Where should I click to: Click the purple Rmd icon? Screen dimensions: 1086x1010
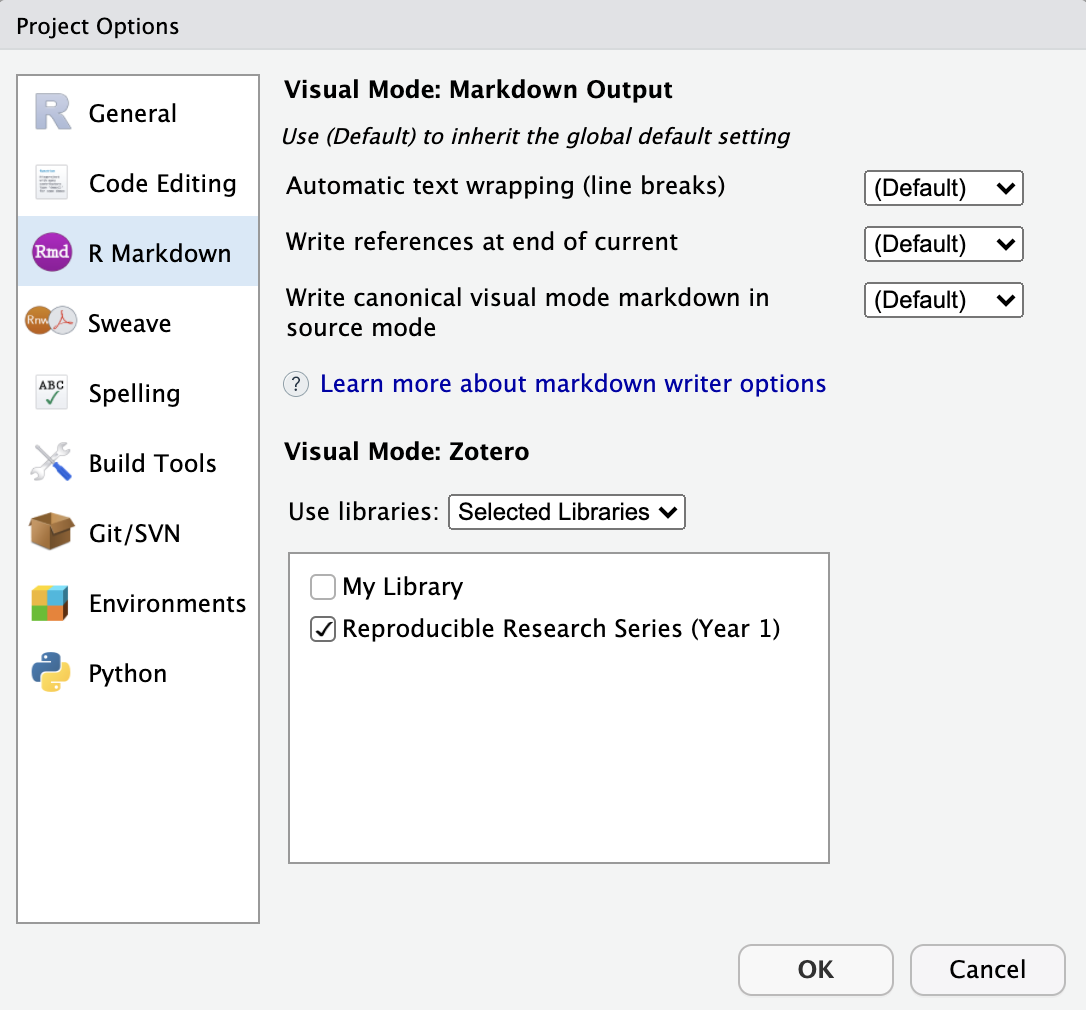tap(52, 253)
